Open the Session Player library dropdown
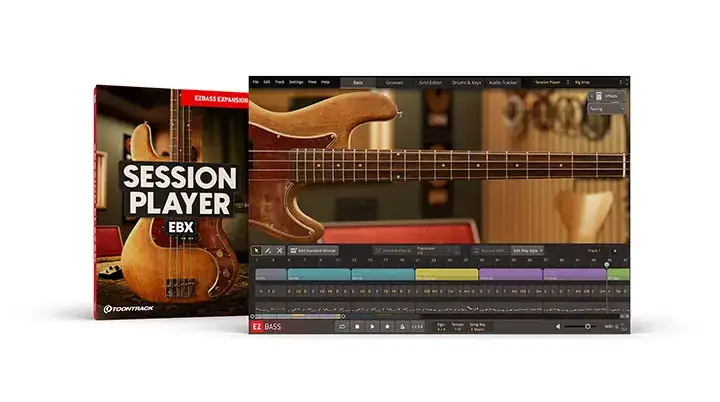 [552, 82]
